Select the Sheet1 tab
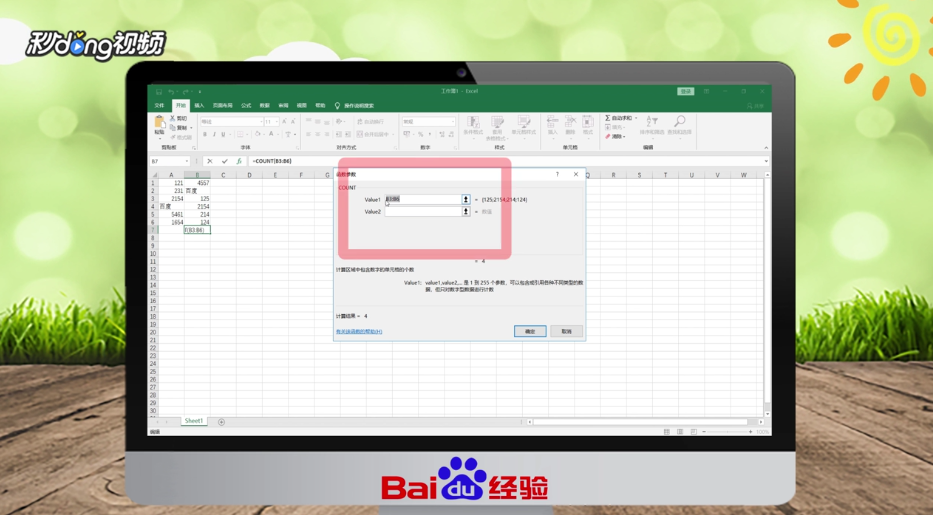933x515 pixels. pos(193,421)
